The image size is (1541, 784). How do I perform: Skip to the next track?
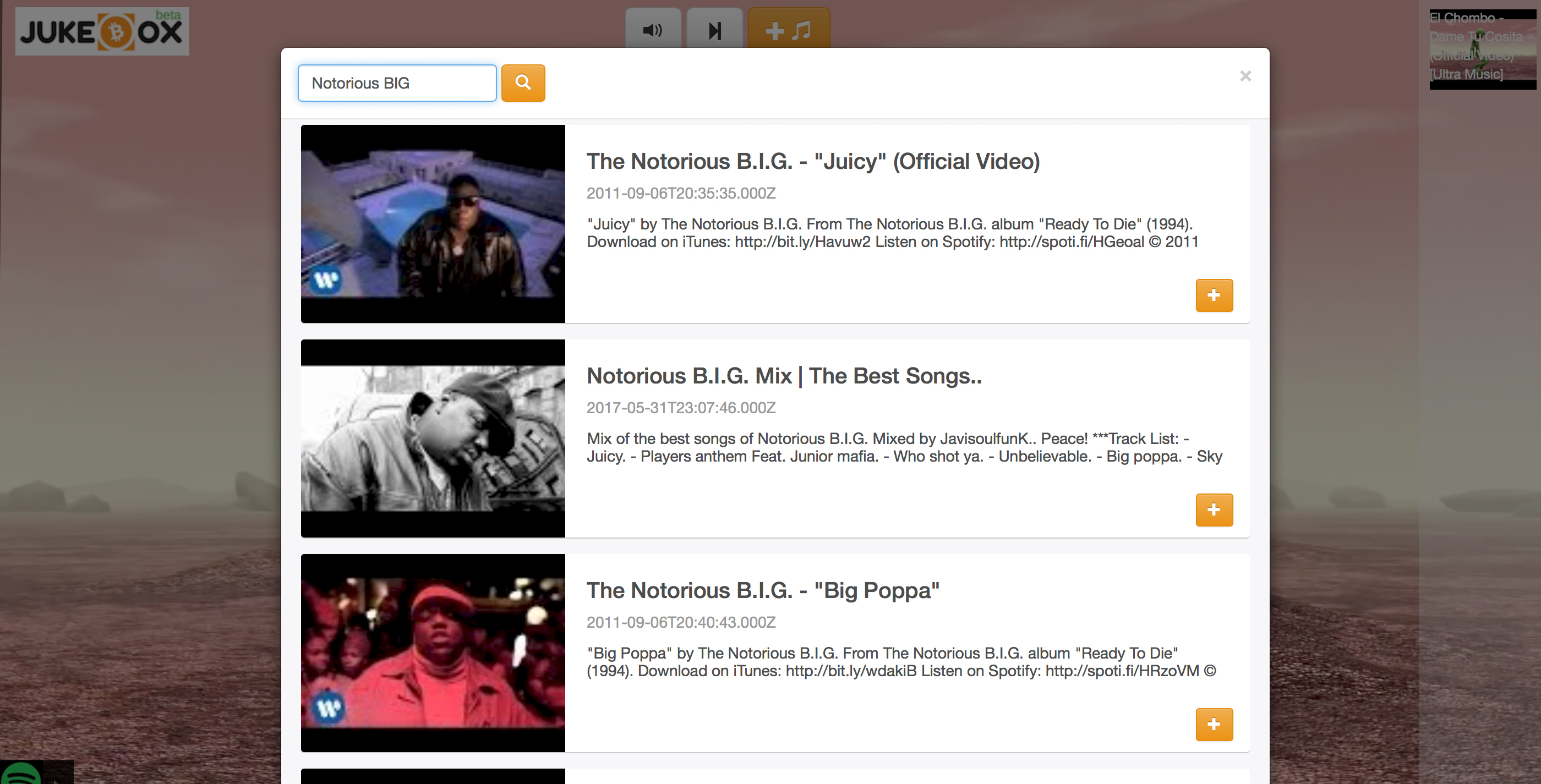pyautogui.click(x=715, y=29)
